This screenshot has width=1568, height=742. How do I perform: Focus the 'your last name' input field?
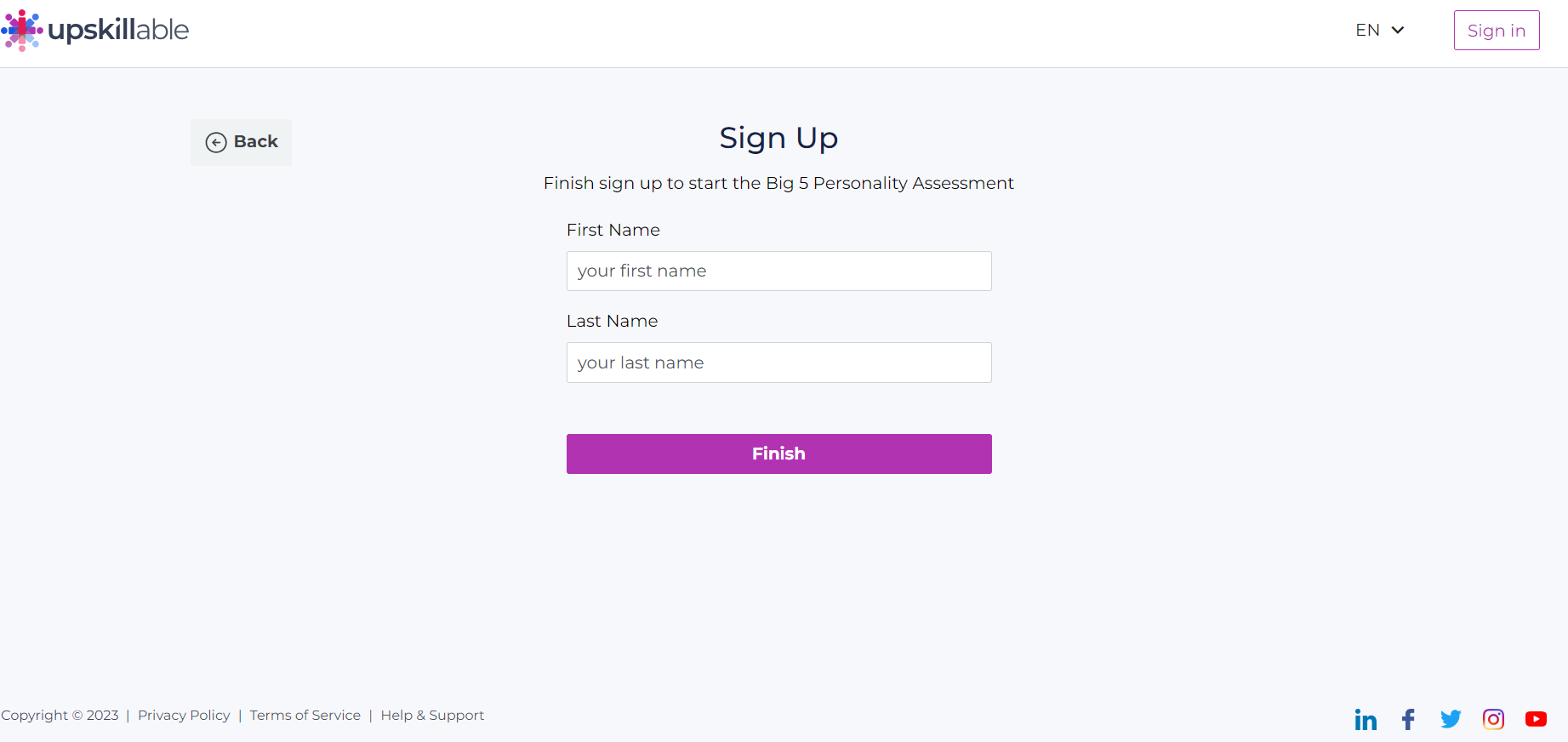pyautogui.click(x=779, y=362)
